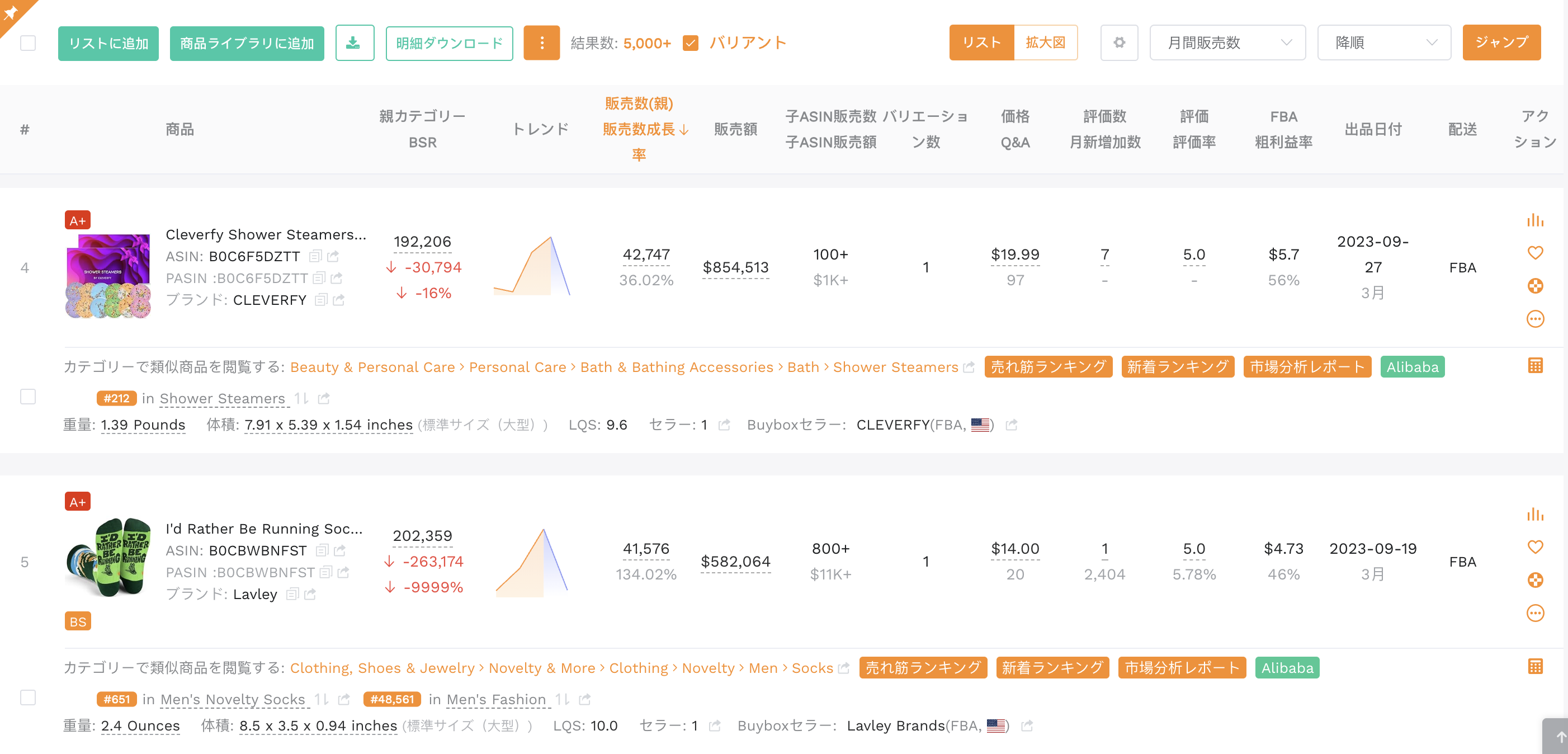Image resolution: width=1568 pixels, height=754 pixels.
Task: Open bar chart icon for Running Socks row
Action: (1535, 514)
